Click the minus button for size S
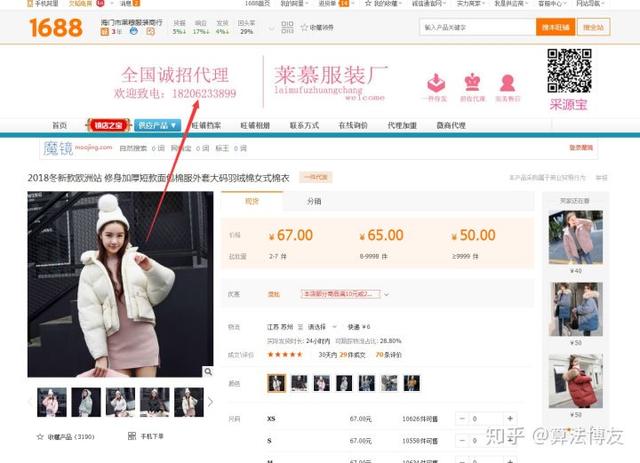 pyautogui.click(x=462, y=441)
